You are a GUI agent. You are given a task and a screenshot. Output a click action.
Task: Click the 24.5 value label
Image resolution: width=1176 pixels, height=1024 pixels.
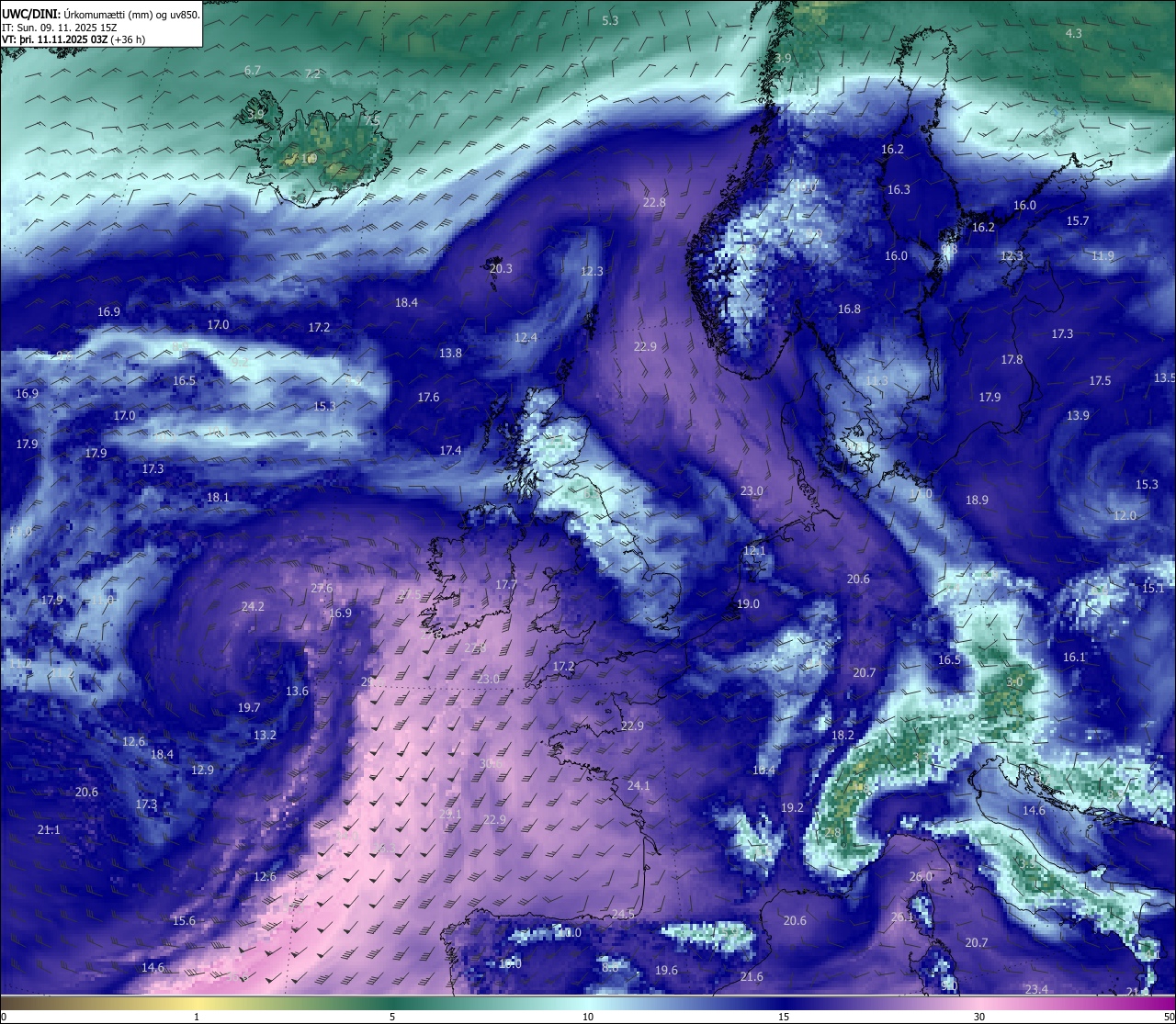[x=622, y=913]
